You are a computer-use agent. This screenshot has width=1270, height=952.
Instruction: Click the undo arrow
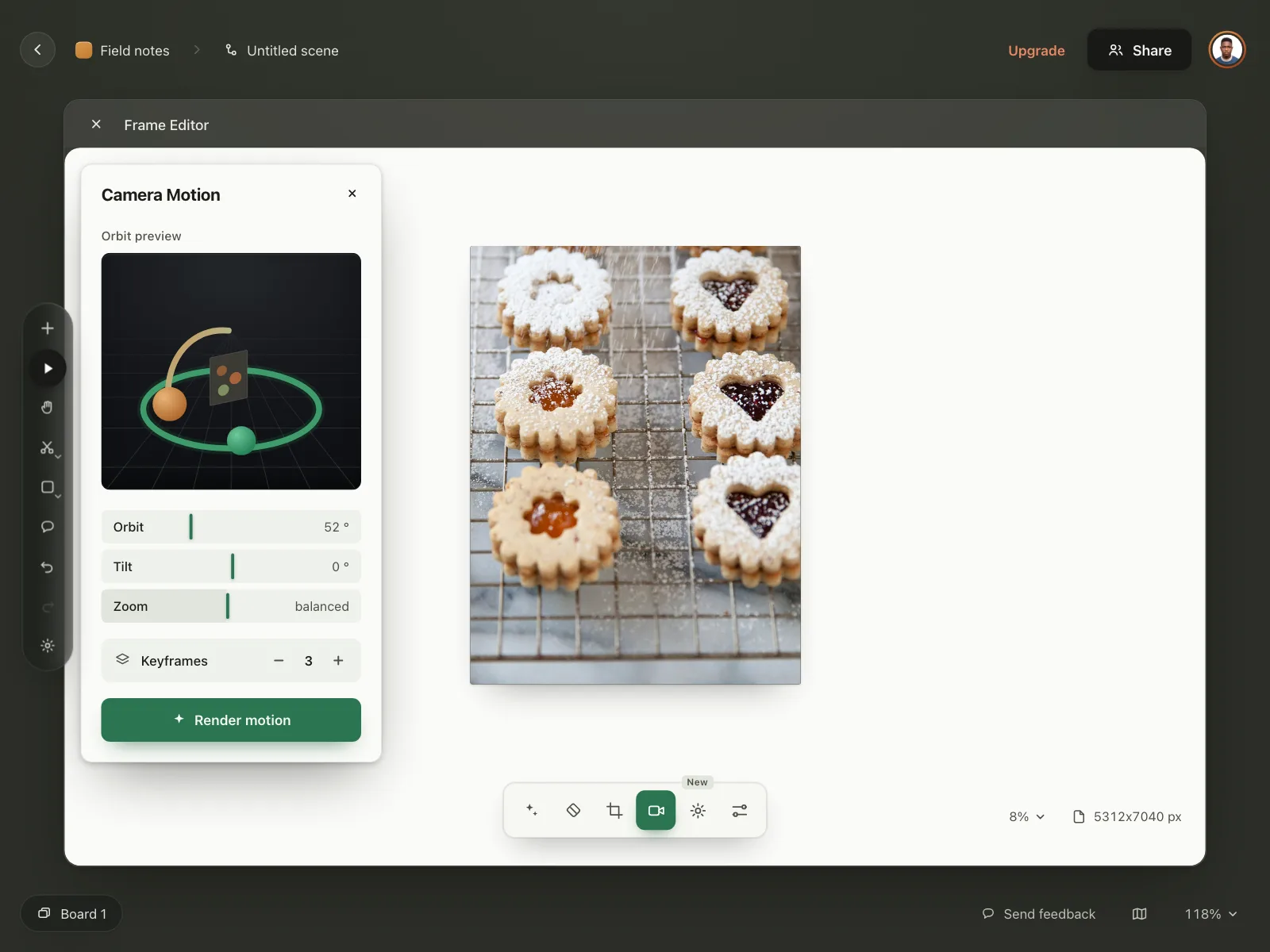pyautogui.click(x=48, y=567)
